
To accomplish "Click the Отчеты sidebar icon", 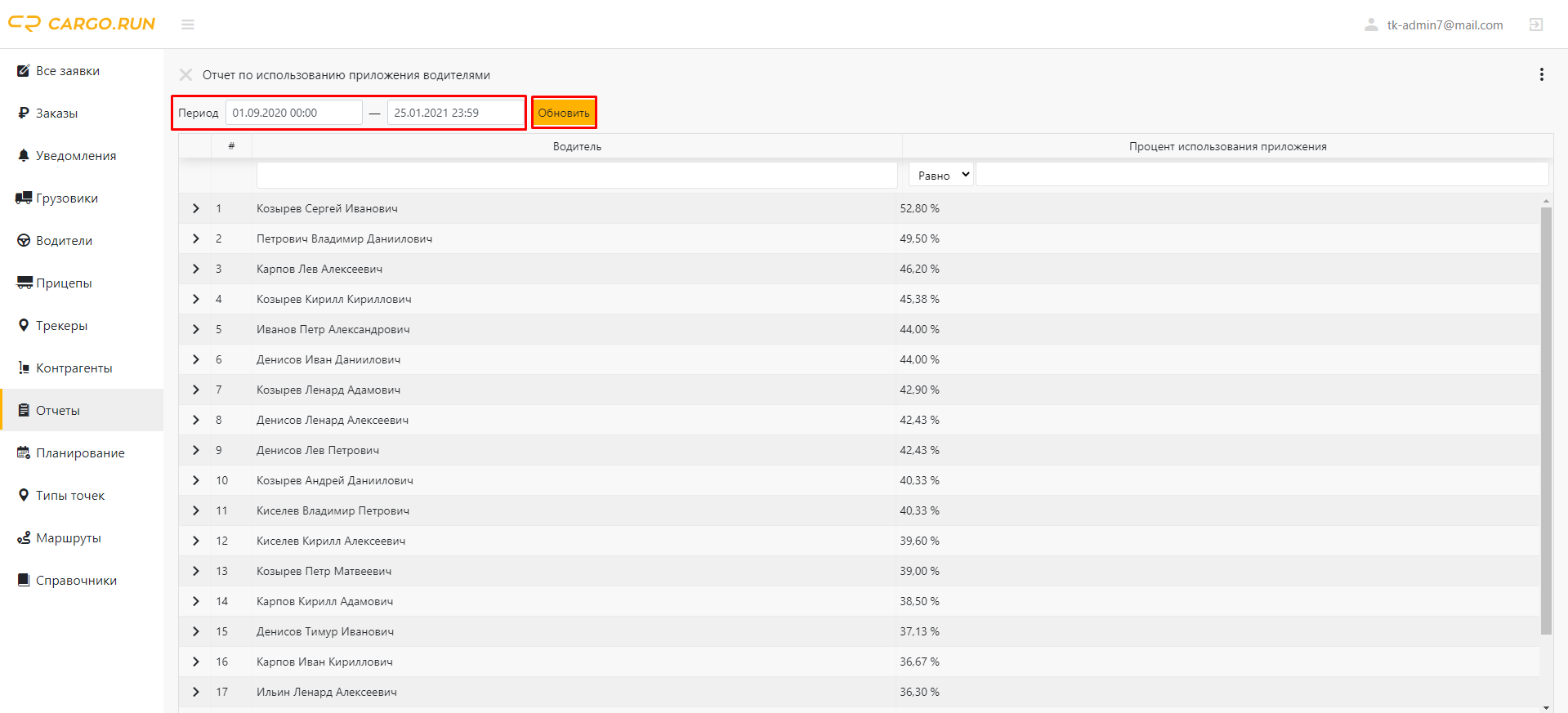I will (24, 410).
